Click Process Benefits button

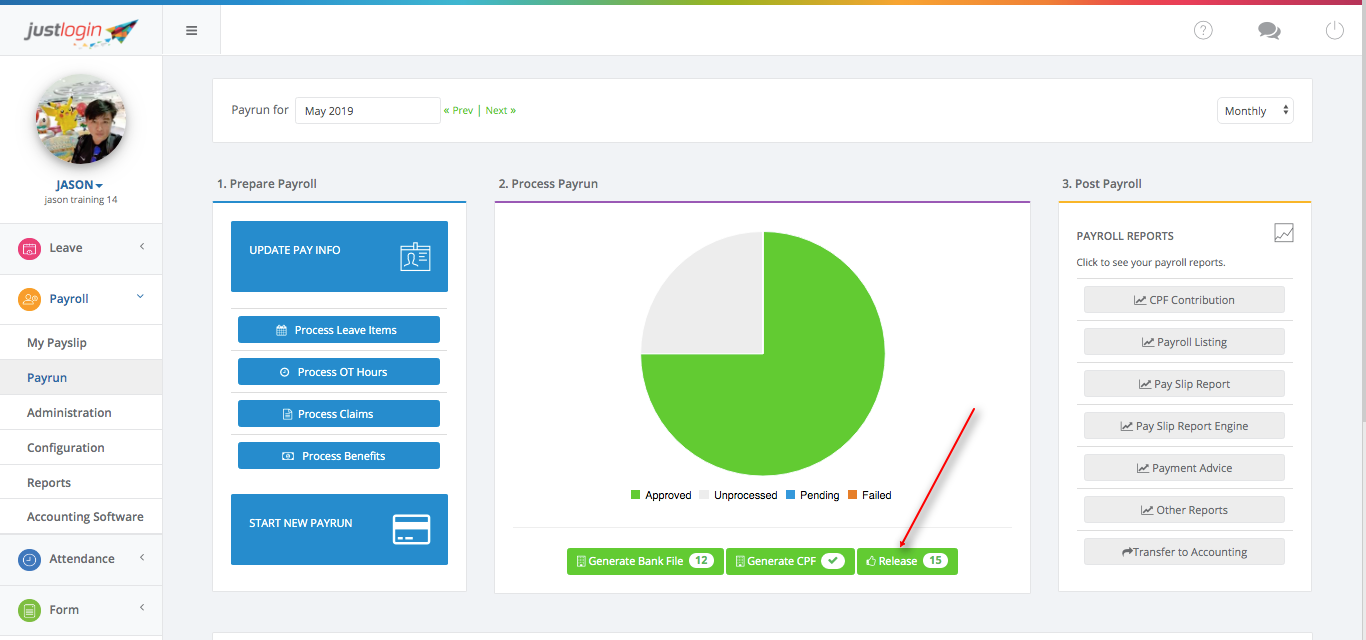339,456
